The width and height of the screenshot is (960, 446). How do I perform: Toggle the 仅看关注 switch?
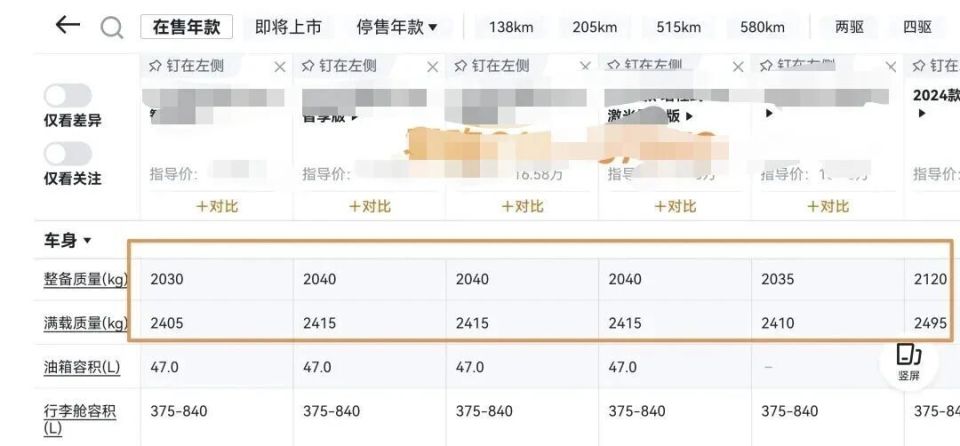(68, 154)
